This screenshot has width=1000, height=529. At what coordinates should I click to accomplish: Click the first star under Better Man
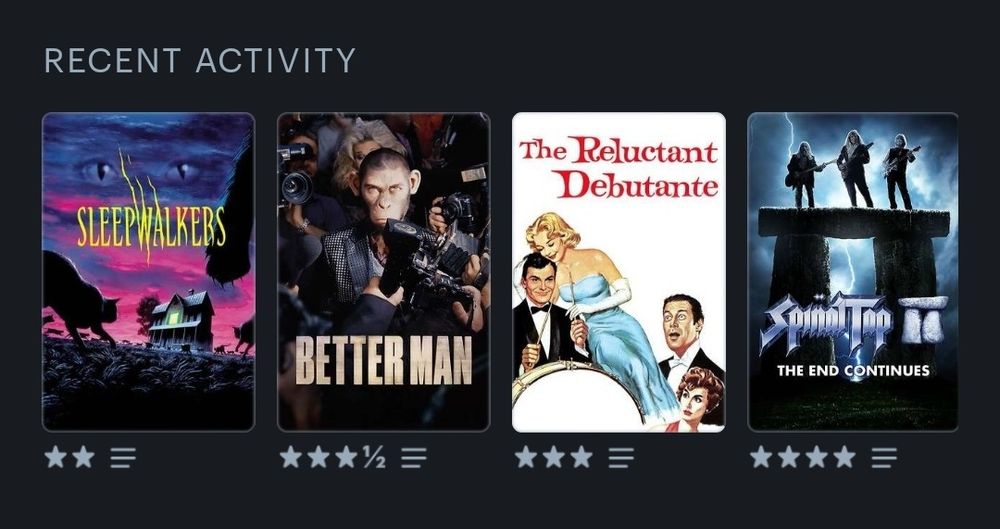(290, 457)
